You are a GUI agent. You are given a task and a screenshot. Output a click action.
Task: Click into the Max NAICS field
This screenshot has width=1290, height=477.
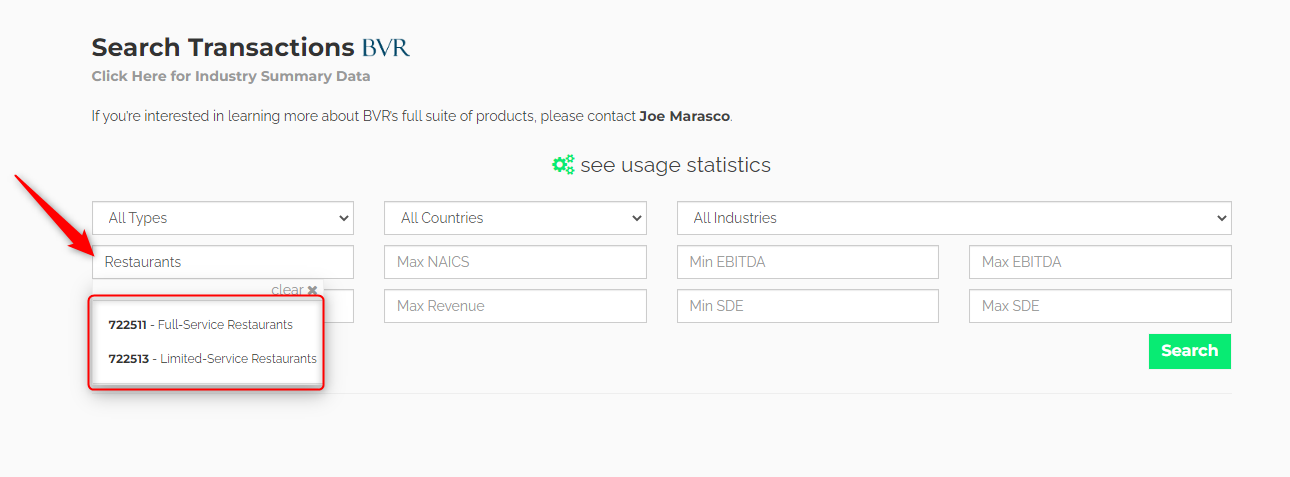point(515,262)
